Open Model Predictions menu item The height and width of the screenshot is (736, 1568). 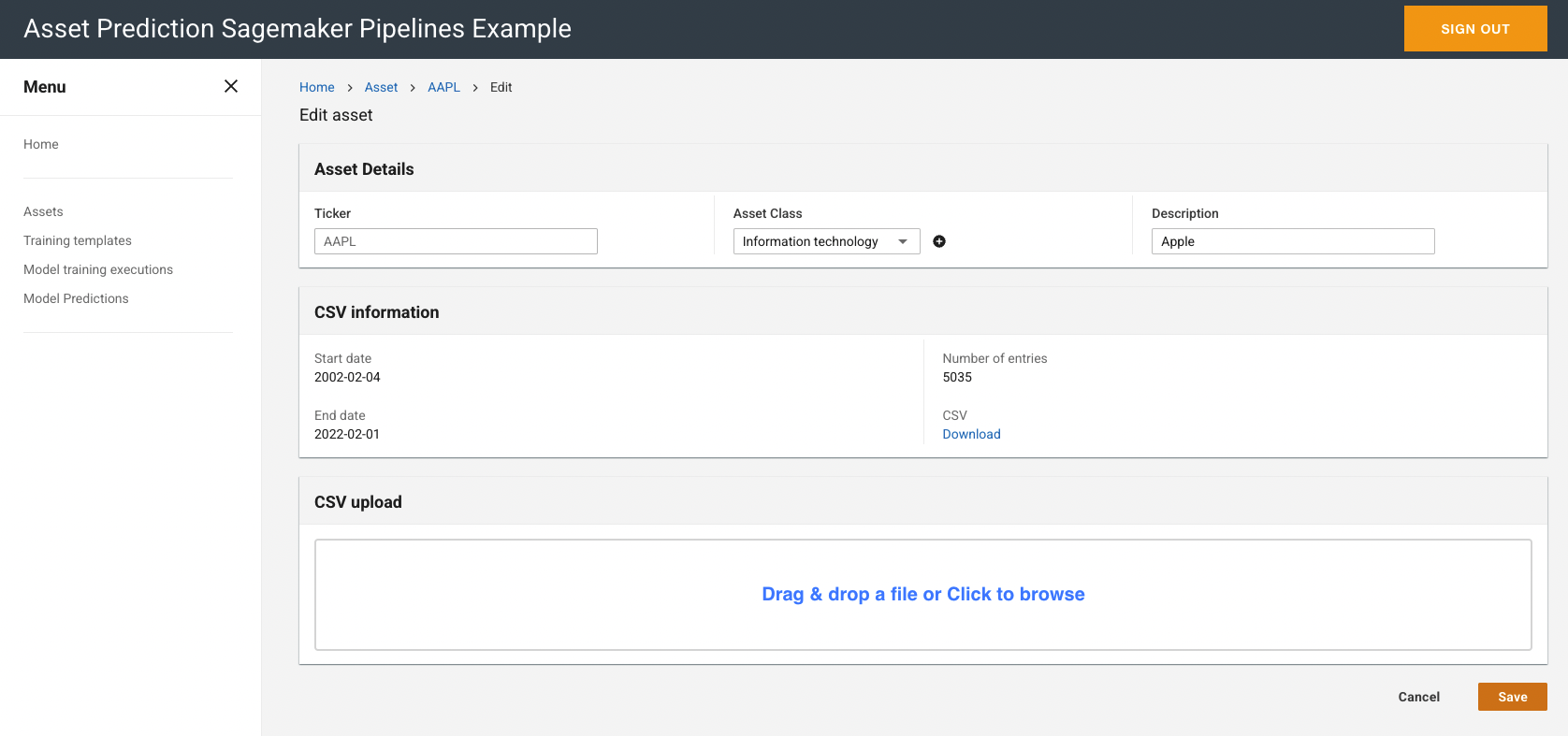coord(76,298)
